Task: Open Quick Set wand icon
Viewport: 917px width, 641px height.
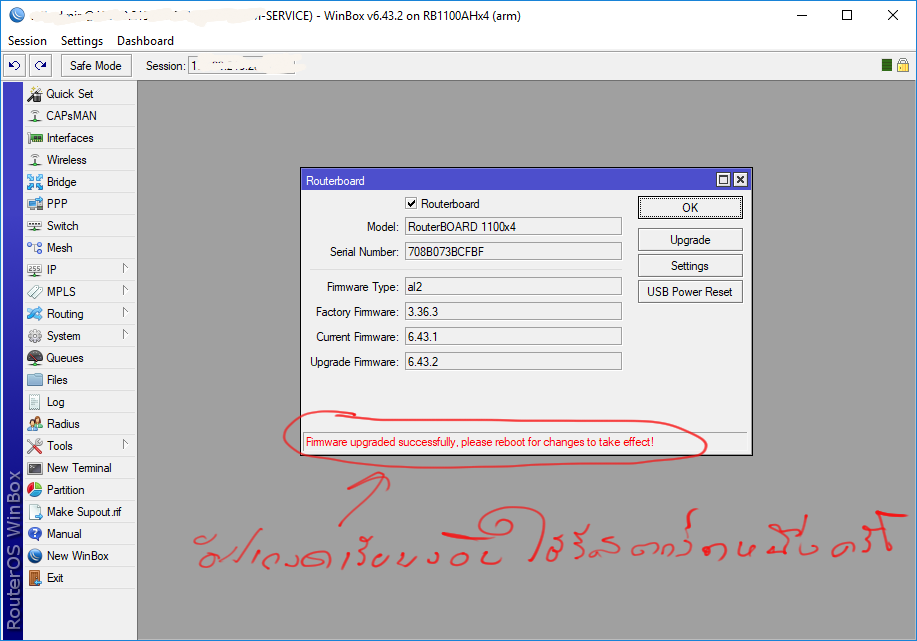Action: point(35,94)
